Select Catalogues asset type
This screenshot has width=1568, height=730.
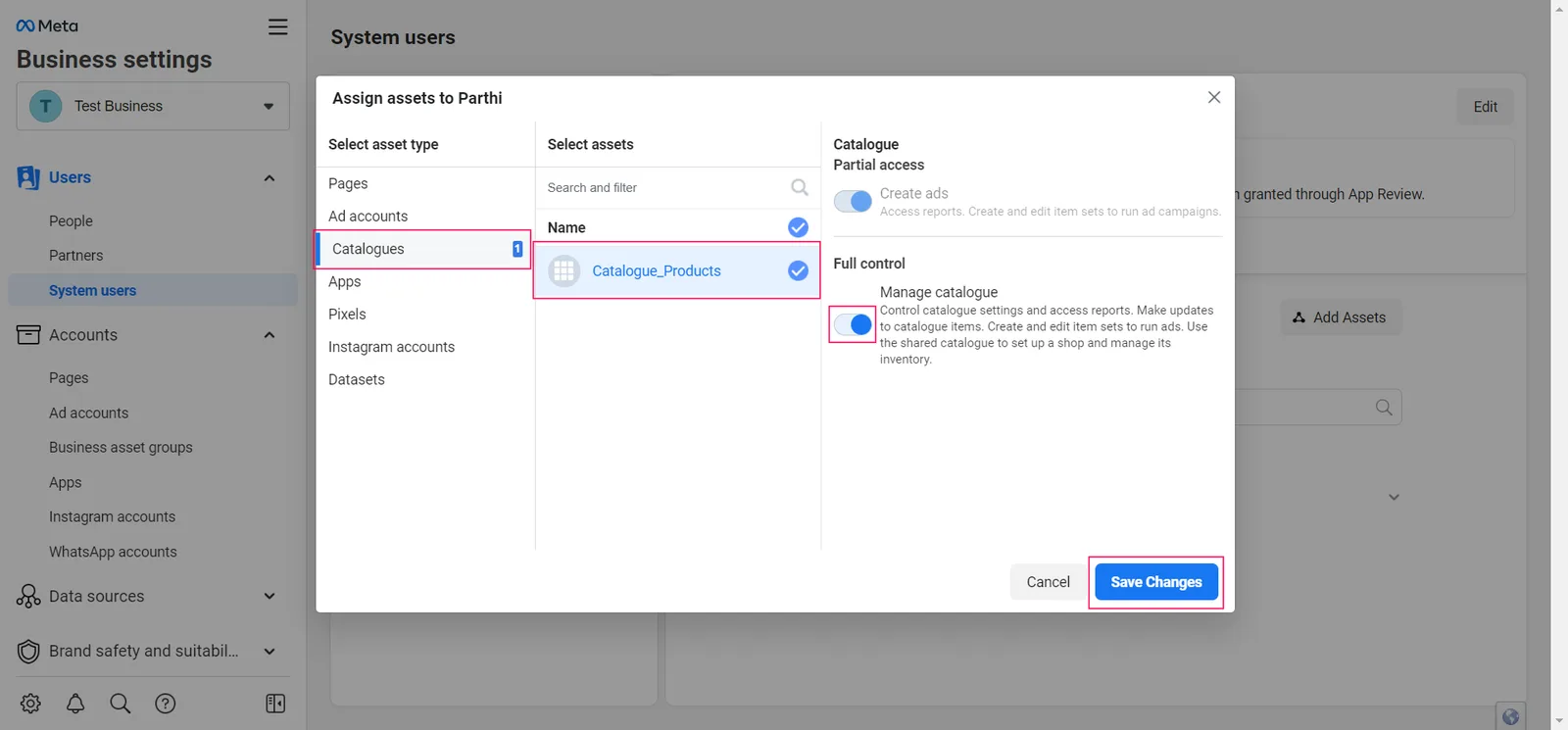[x=423, y=249]
